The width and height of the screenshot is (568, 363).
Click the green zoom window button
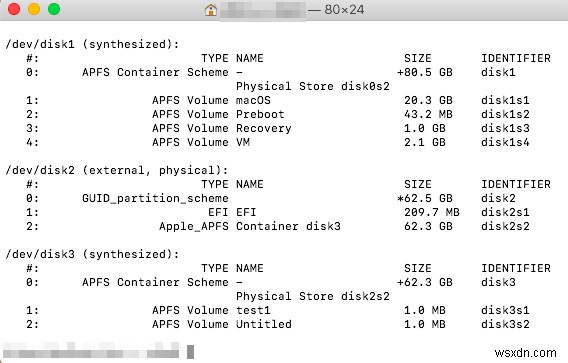[54, 9]
